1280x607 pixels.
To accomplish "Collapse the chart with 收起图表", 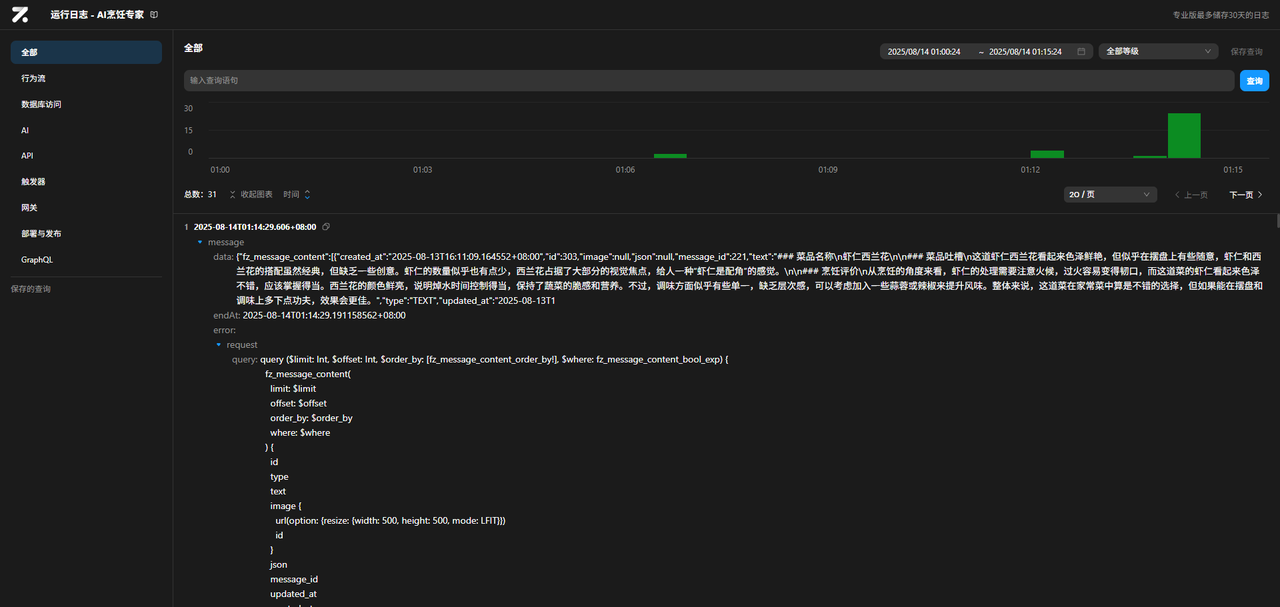I will tap(250, 194).
